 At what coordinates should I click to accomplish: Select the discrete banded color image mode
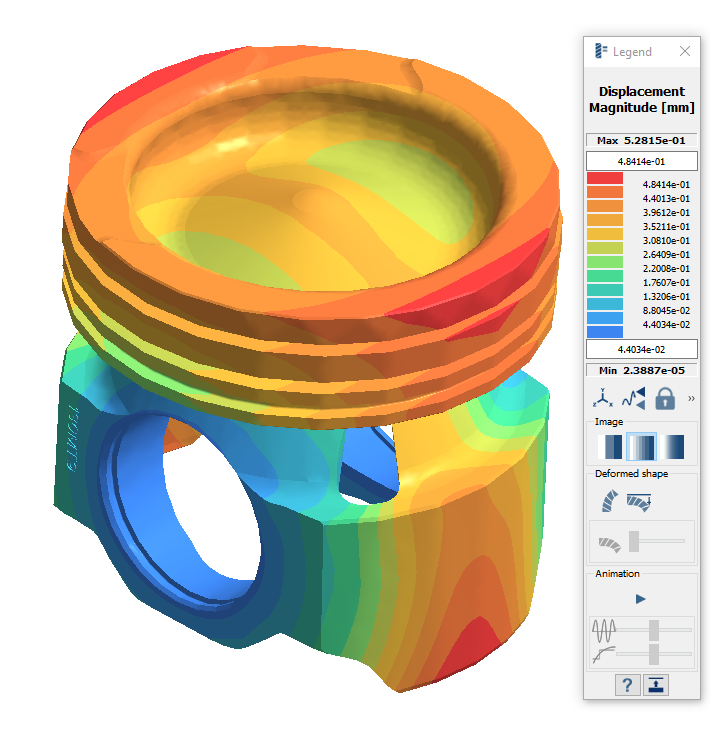(x=611, y=446)
